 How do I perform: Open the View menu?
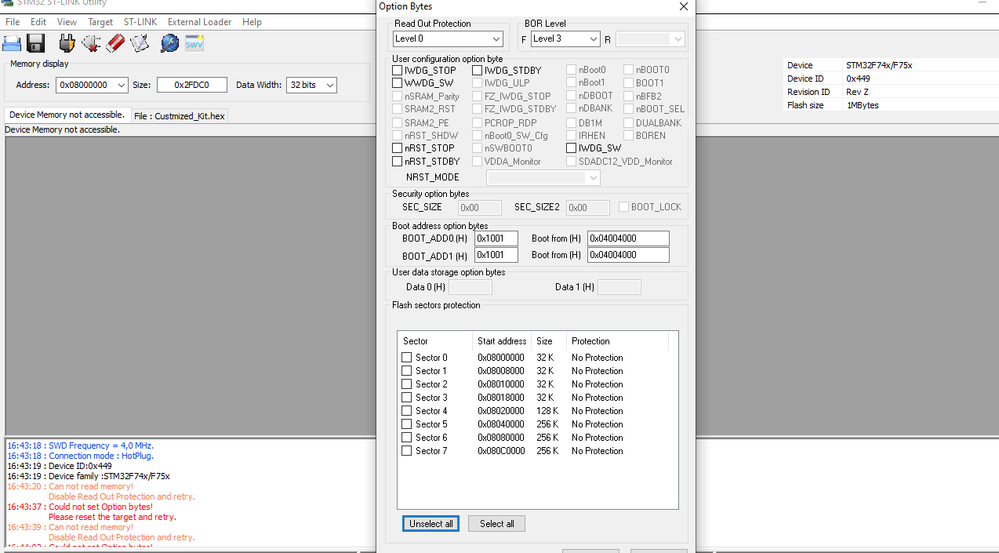(67, 22)
